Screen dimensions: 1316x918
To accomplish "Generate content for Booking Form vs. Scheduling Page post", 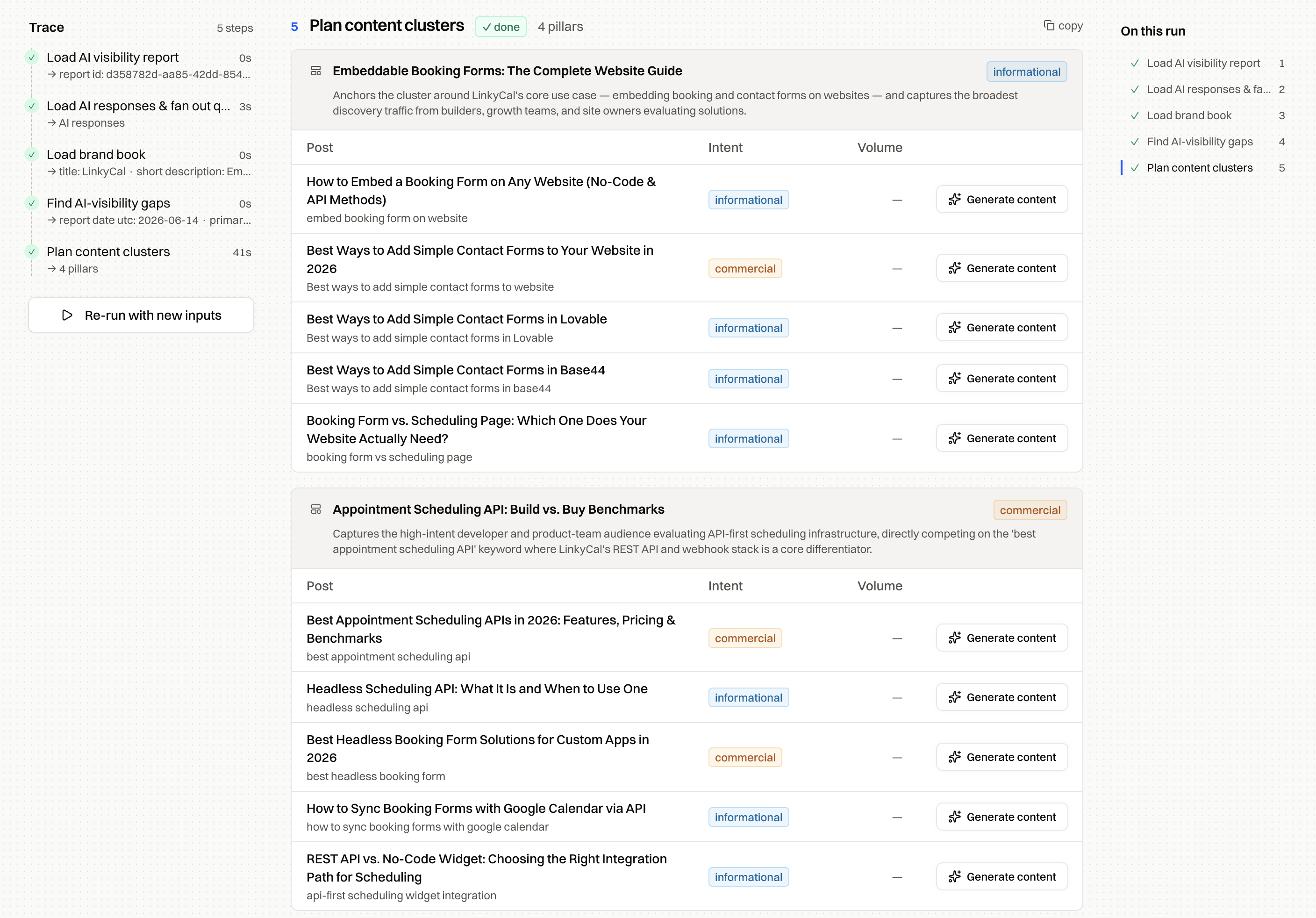I will [x=1001, y=438].
